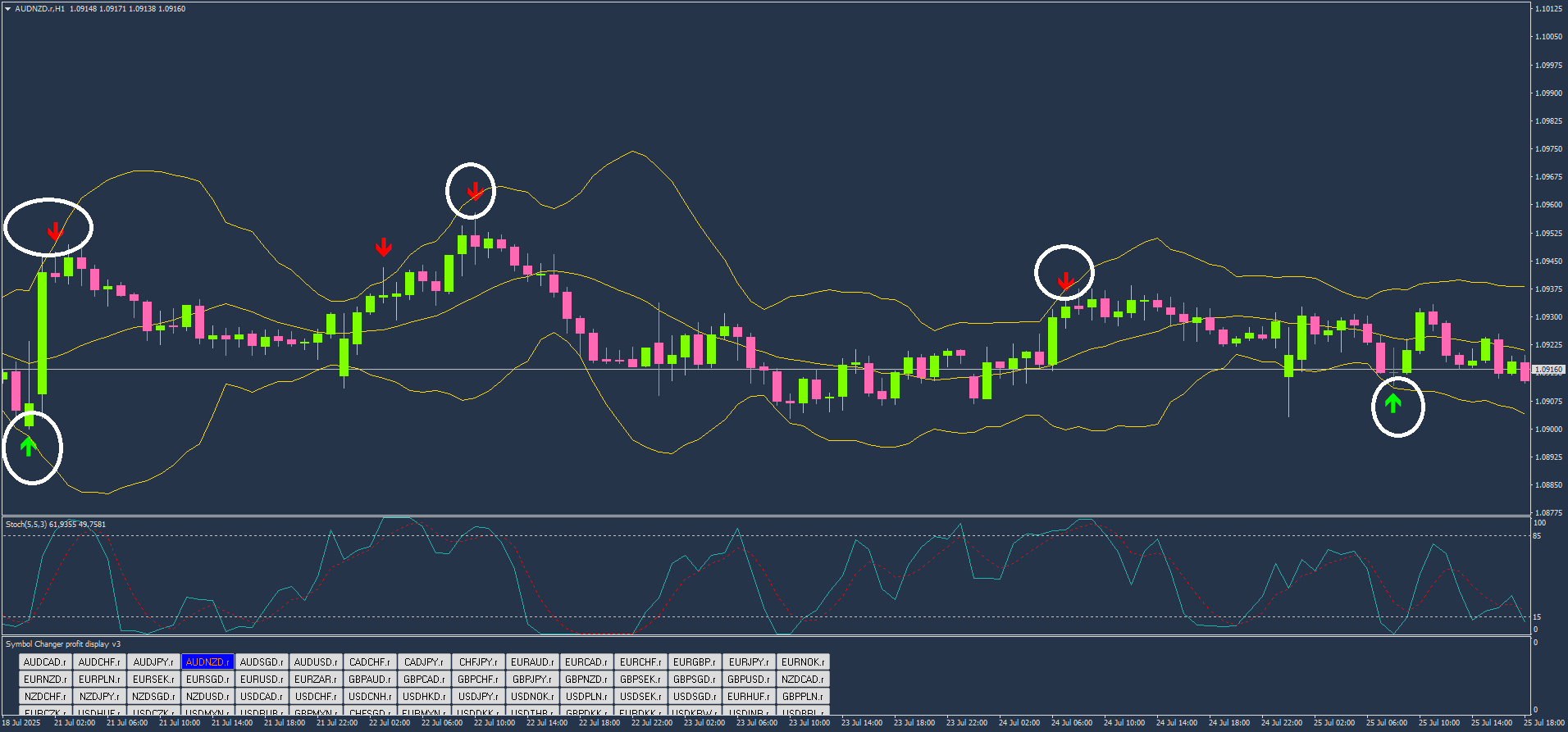Image resolution: width=1568 pixels, height=732 pixels.
Task: Load the GBPUSD.r symbol
Action: tap(749, 679)
